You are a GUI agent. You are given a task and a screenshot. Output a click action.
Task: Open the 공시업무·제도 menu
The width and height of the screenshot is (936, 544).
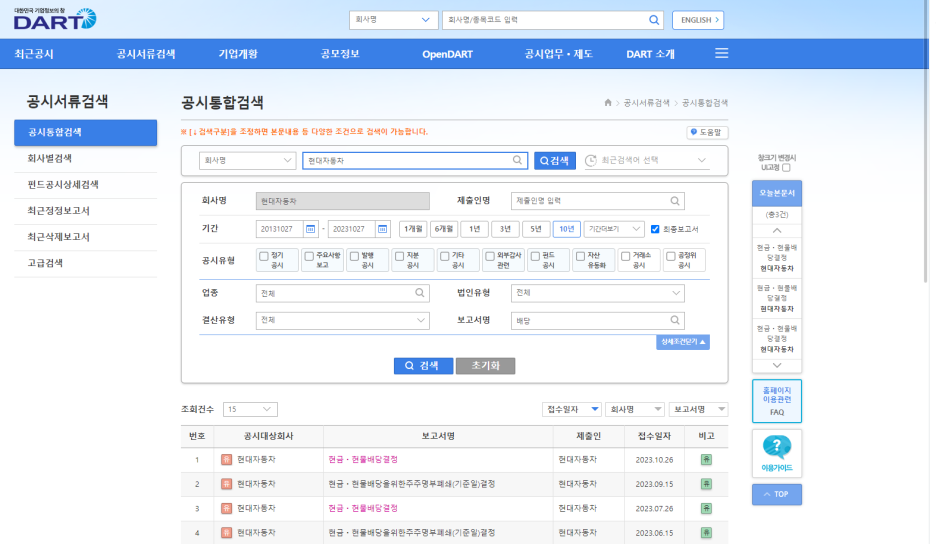click(559, 54)
